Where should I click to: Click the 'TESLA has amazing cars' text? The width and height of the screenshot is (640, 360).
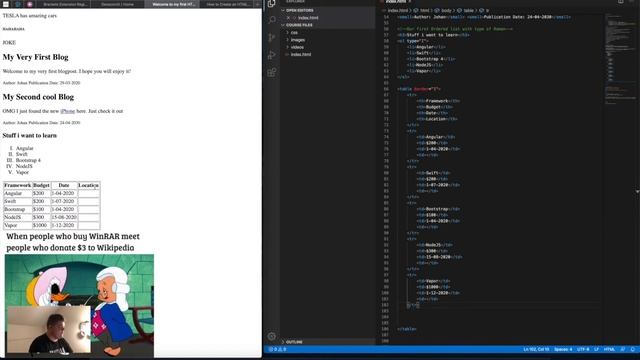[30, 16]
